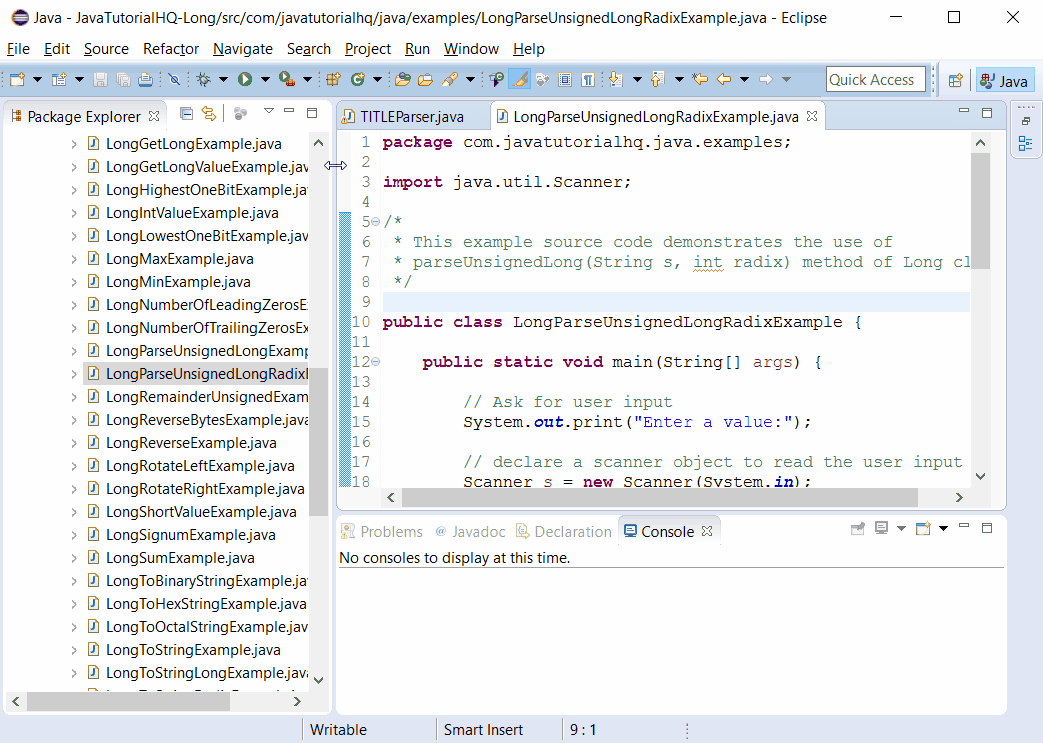Viewport: 1043px width, 743px height.
Task: Collapse main method fold at line 12
Action: [375, 361]
